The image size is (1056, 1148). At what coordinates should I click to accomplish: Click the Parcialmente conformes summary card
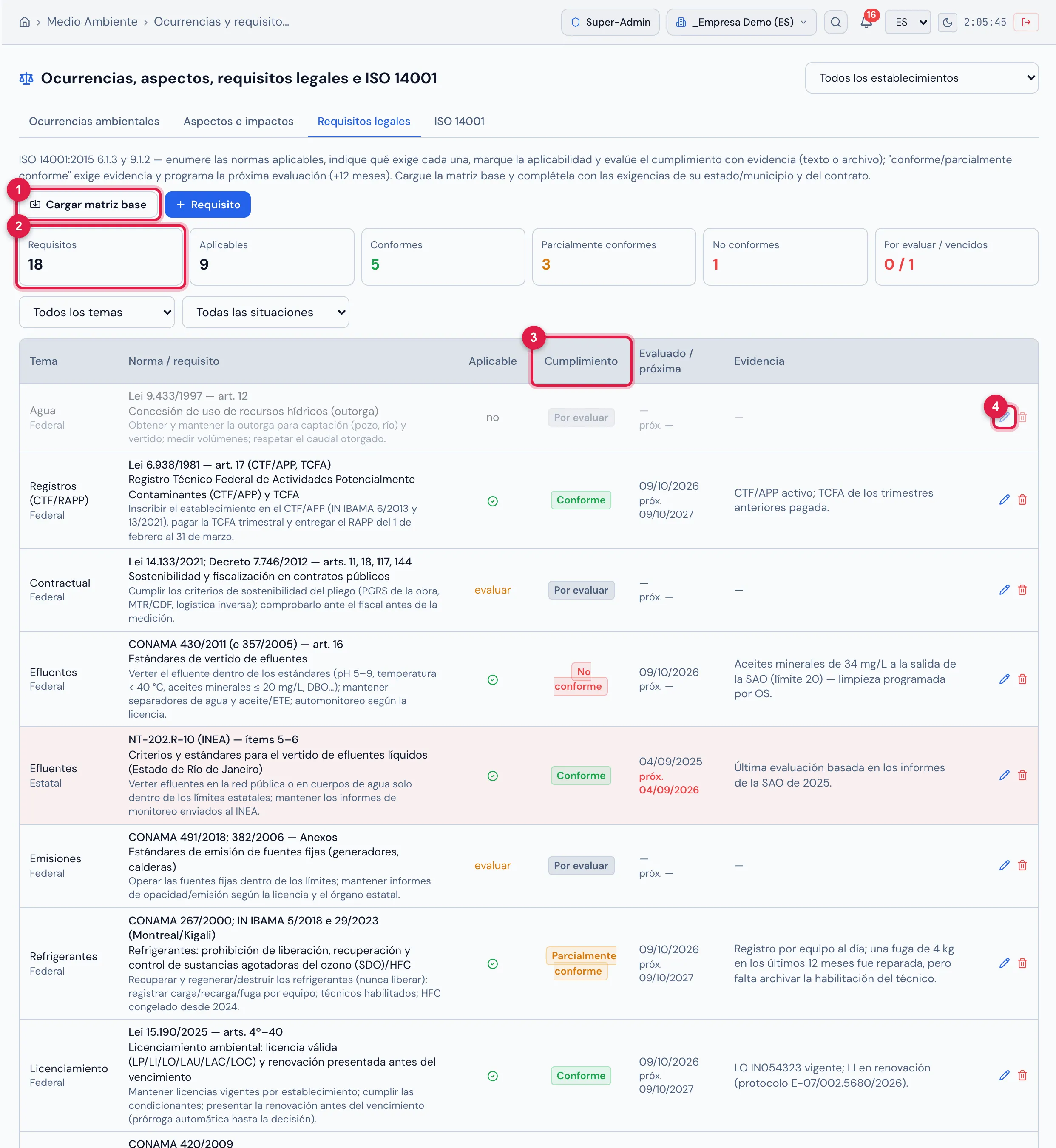click(x=614, y=256)
